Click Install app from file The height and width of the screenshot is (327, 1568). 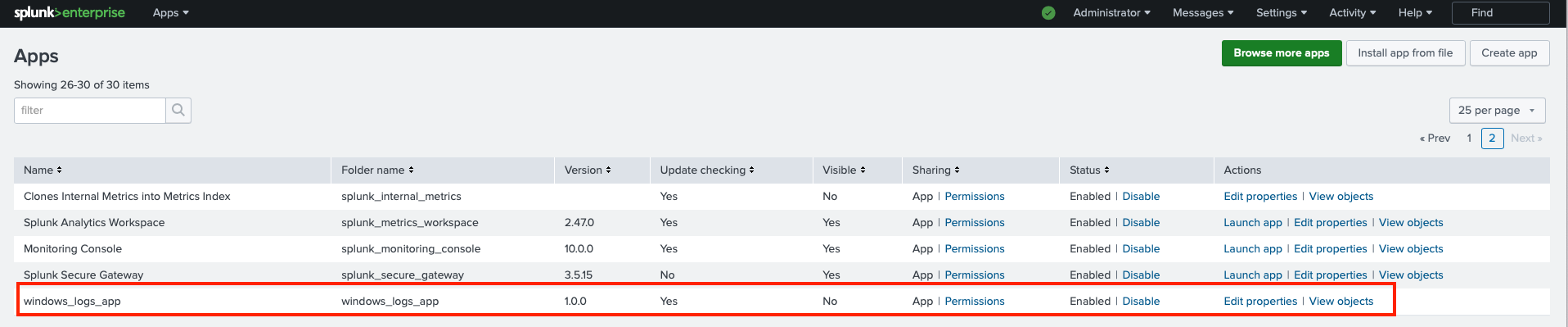(1405, 53)
